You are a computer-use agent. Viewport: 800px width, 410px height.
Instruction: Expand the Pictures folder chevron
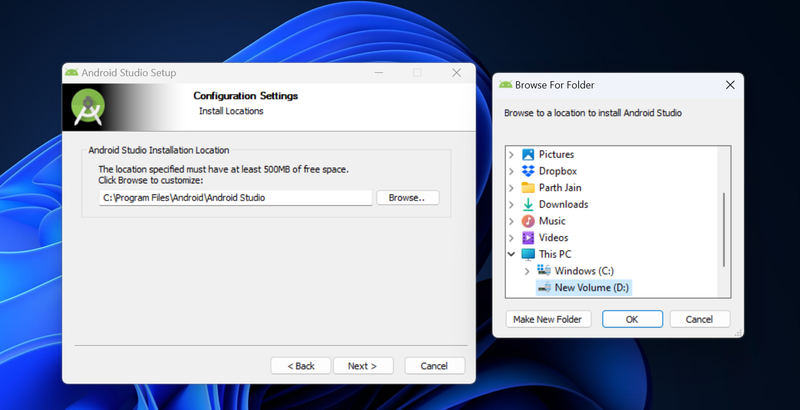(x=512, y=154)
